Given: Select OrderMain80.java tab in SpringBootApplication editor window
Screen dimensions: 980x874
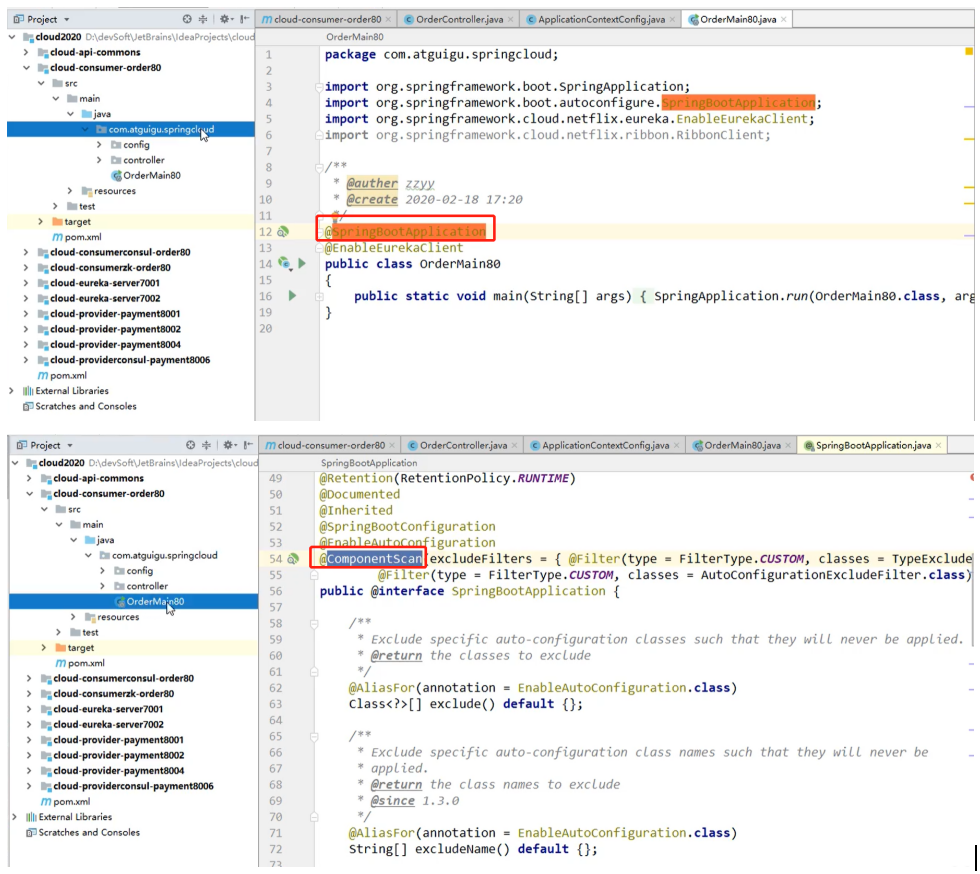Looking at the screenshot, I should pyautogui.click(x=742, y=445).
